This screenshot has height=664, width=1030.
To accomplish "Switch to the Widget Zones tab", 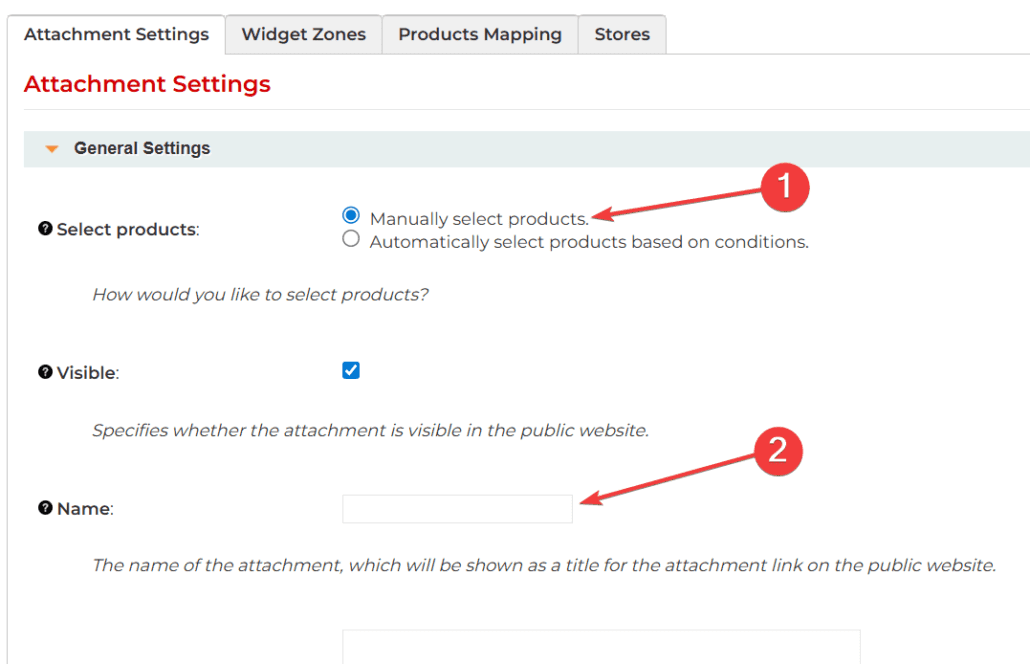I will [x=303, y=34].
